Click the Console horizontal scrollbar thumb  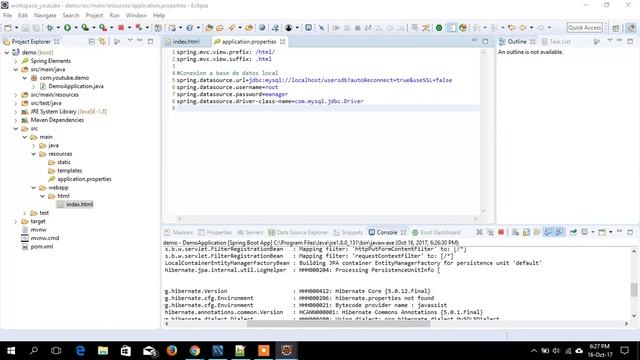pos(338,323)
